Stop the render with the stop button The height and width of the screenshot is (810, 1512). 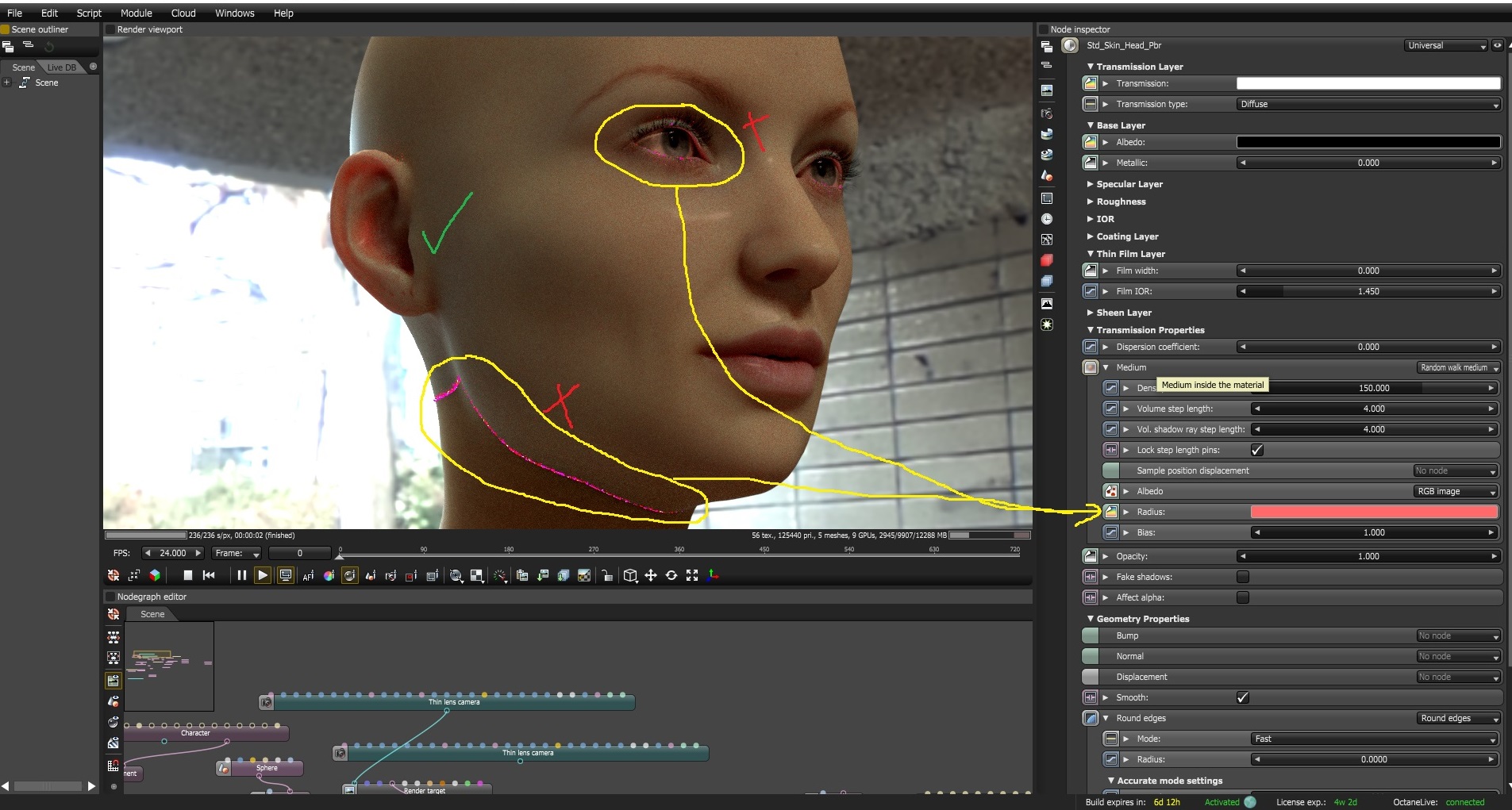pyautogui.click(x=188, y=575)
